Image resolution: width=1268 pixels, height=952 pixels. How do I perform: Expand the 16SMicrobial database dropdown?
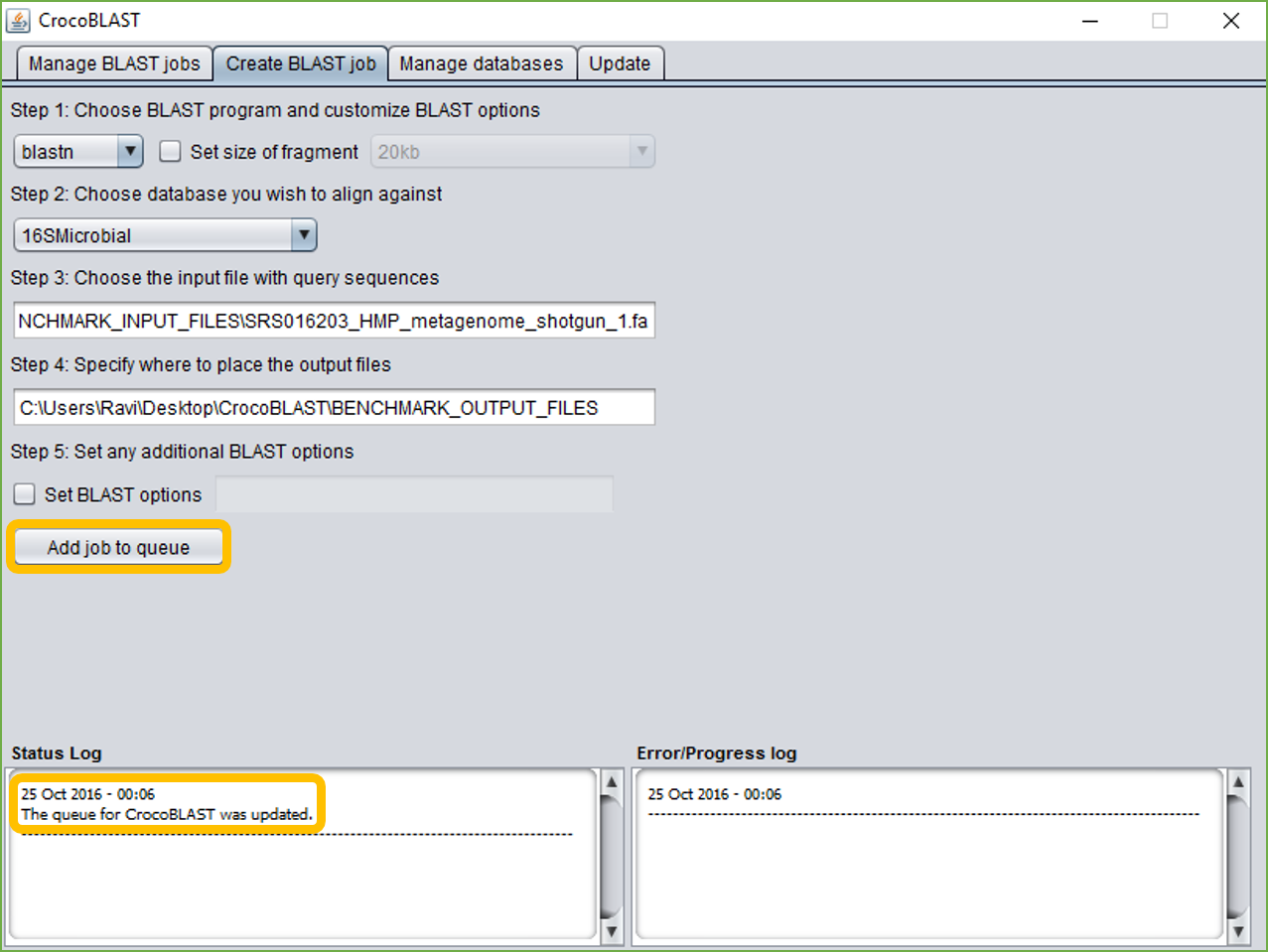coord(165,235)
